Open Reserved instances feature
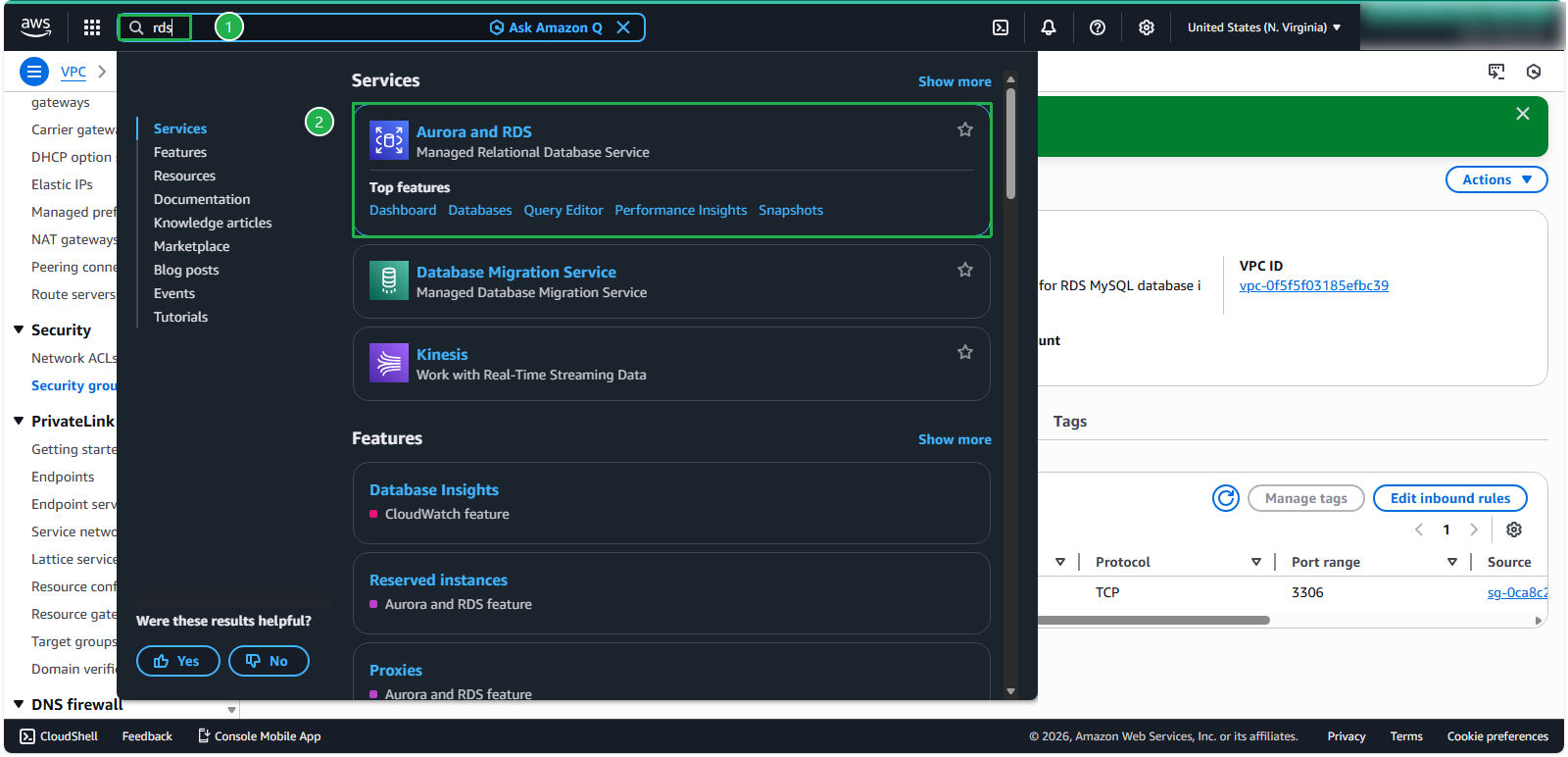This screenshot has height=757, width=1568. [x=438, y=580]
